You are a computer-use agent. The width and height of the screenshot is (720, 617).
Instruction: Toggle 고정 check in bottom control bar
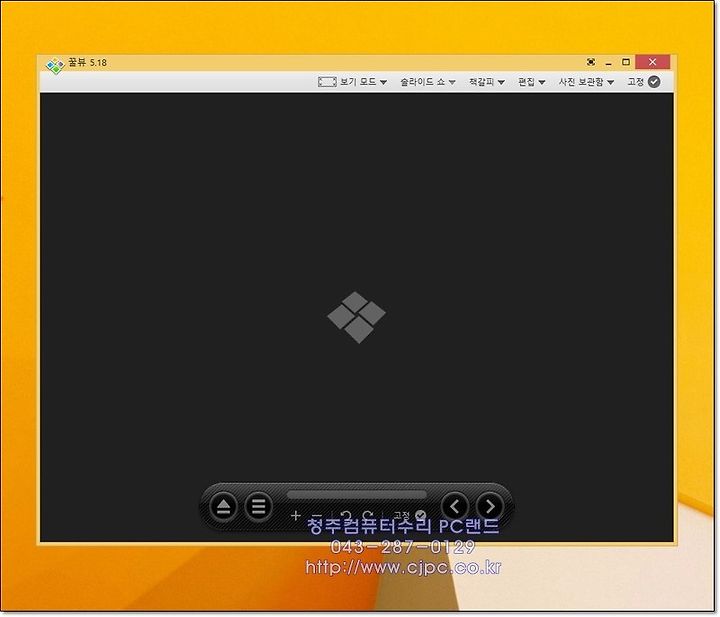[x=410, y=516]
